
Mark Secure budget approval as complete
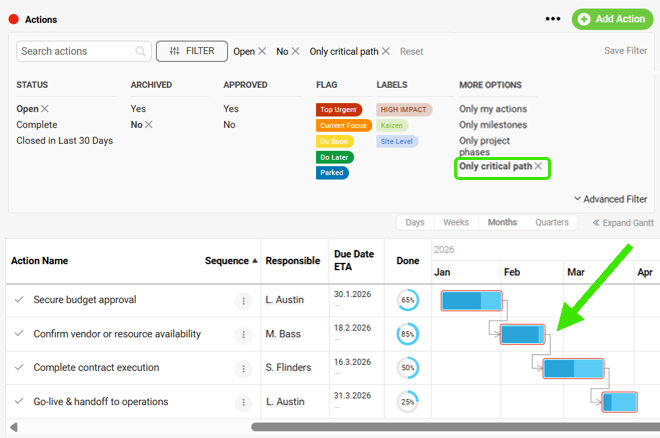pyautogui.click(x=18, y=300)
